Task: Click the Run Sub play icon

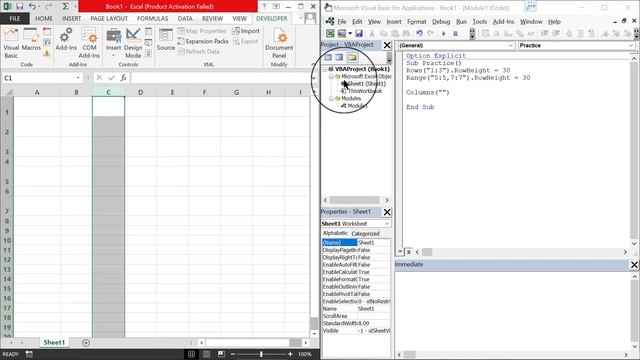Action: pyautogui.click(x=444, y=33)
